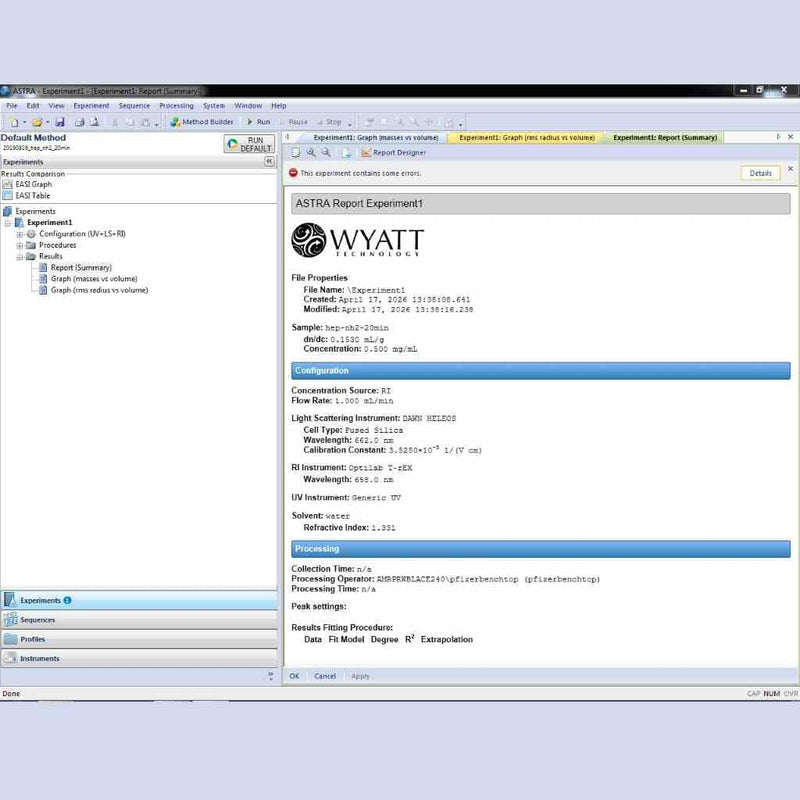Click the Configuration section header
This screenshot has height=800, width=800.
pyautogui.click(x=541, y=371)
